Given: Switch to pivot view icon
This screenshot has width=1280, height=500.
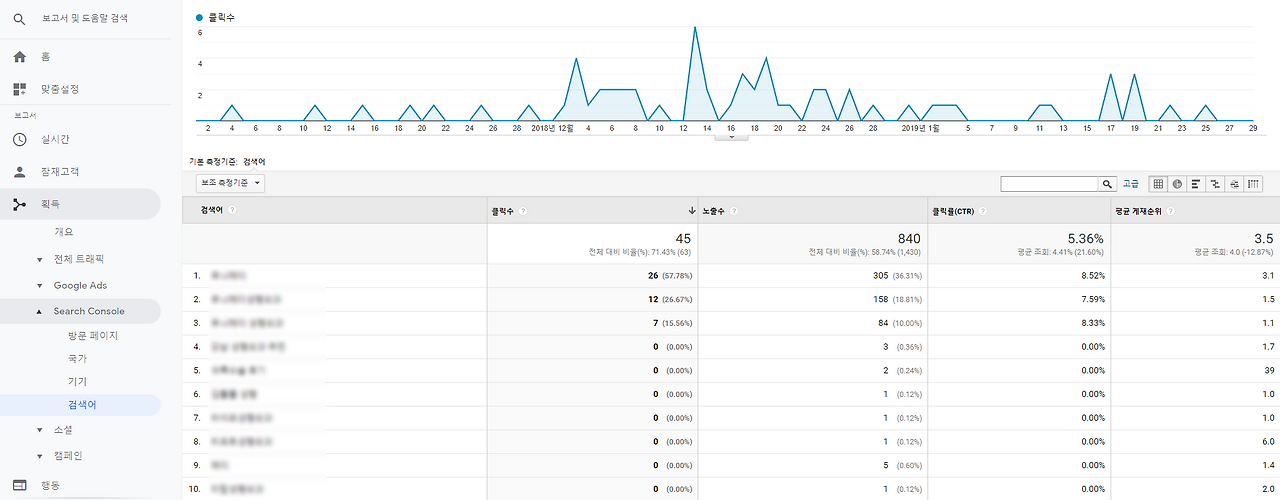Looking at the screenshot, I should tap(1253, 184).
